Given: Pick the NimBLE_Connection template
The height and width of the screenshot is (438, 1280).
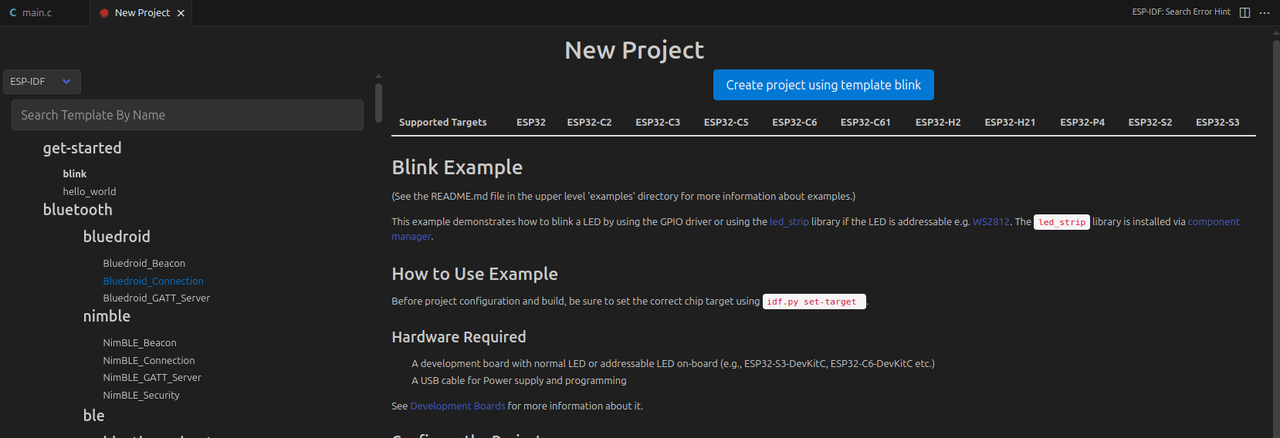Looking at the screenshot, I should tap(149, 361).
